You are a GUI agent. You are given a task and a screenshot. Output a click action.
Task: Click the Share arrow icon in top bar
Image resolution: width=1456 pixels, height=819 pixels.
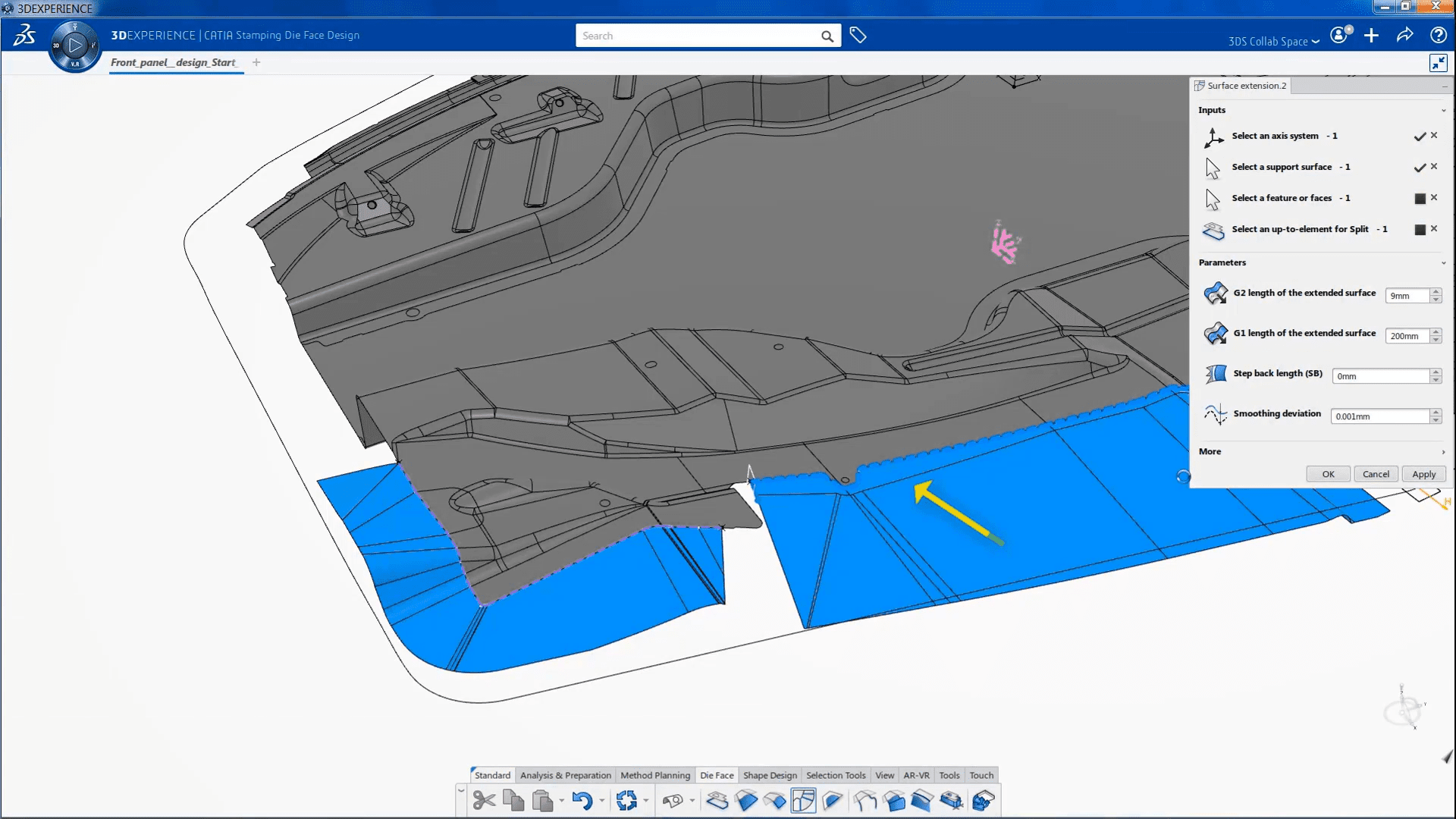[x=1404, y=36]
